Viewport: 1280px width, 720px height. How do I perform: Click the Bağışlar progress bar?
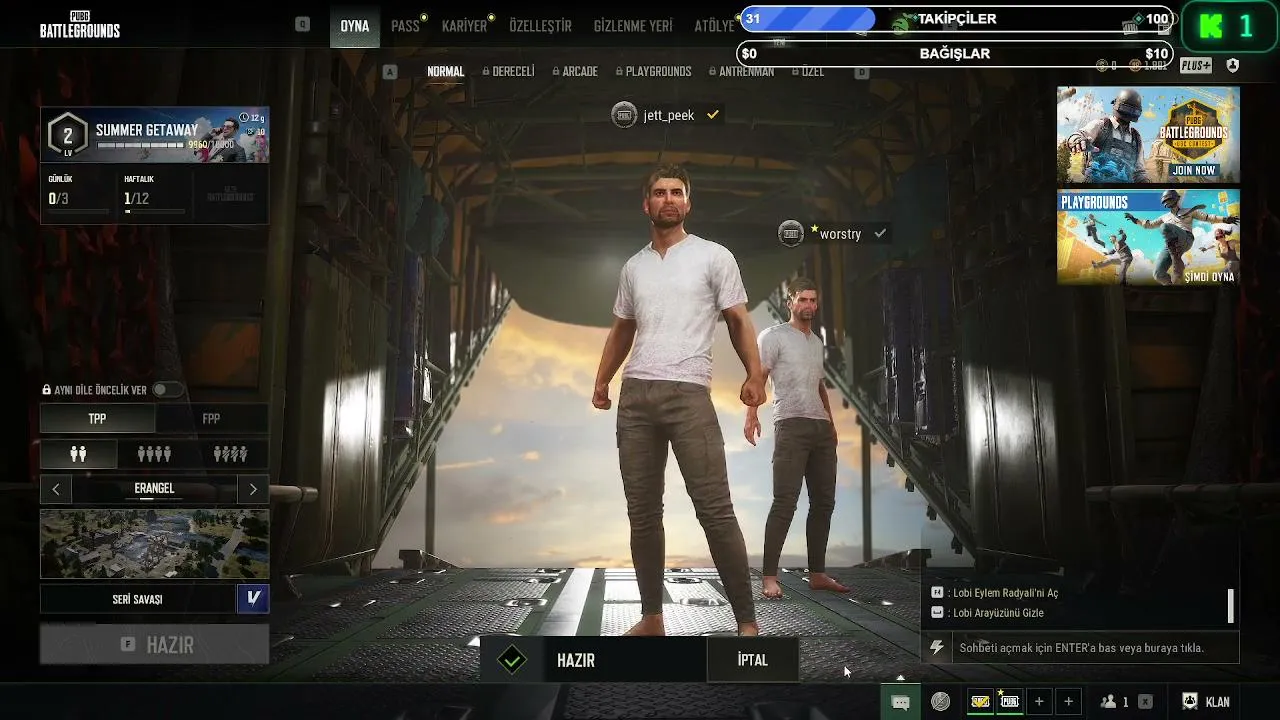[x=955, y=54]
